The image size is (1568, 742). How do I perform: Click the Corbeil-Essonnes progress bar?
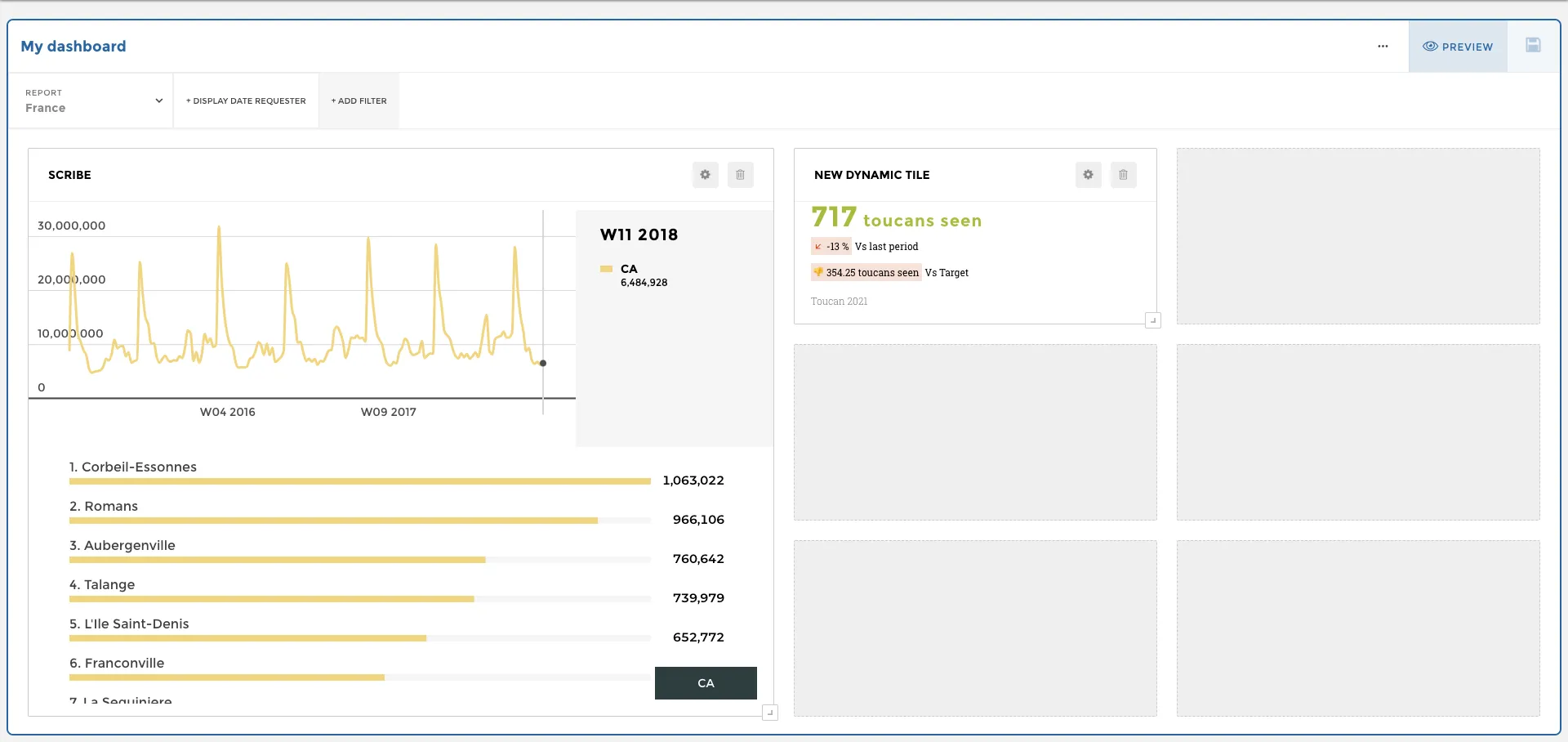click(360, 481)
